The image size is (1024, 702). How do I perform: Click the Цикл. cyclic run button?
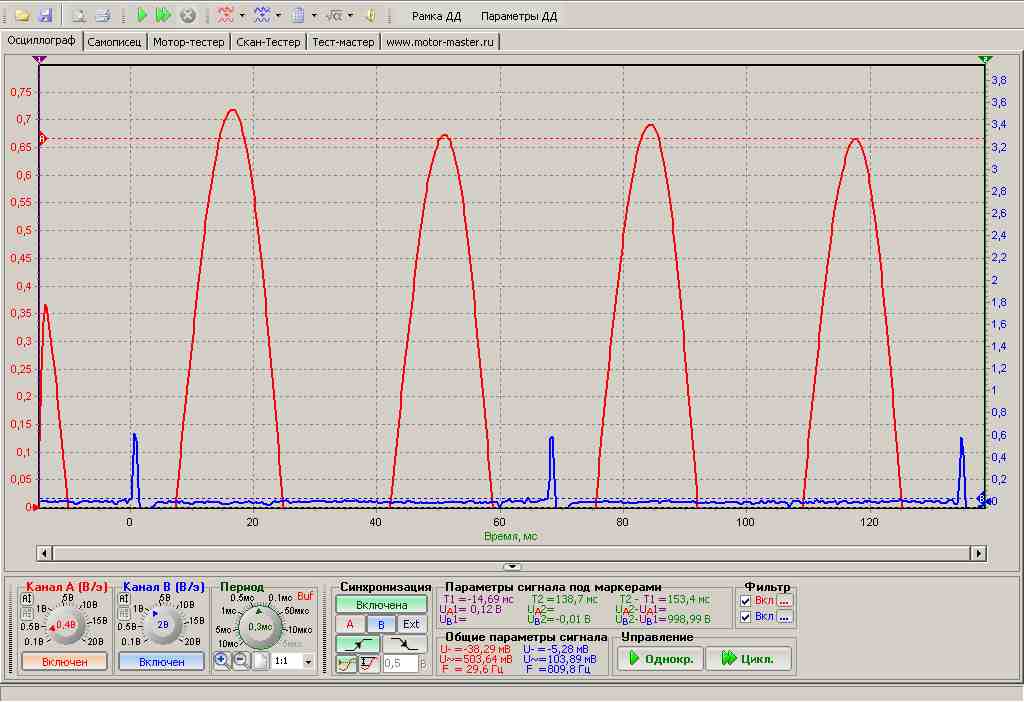pos(748,659)
